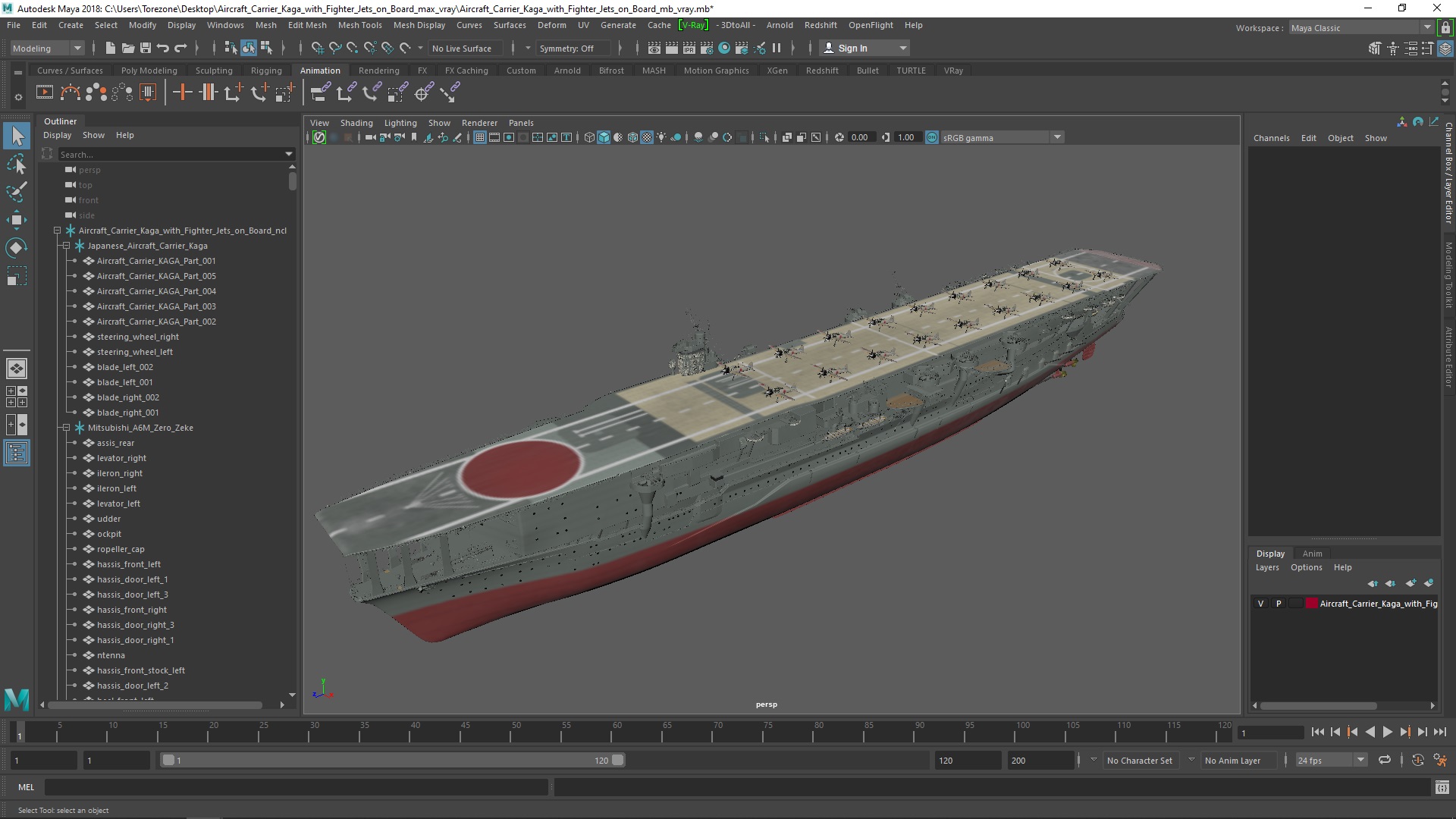Undo last action in toolbar
The height and width of the screenshot is (819, 1456).
click(x=163, y=48)
